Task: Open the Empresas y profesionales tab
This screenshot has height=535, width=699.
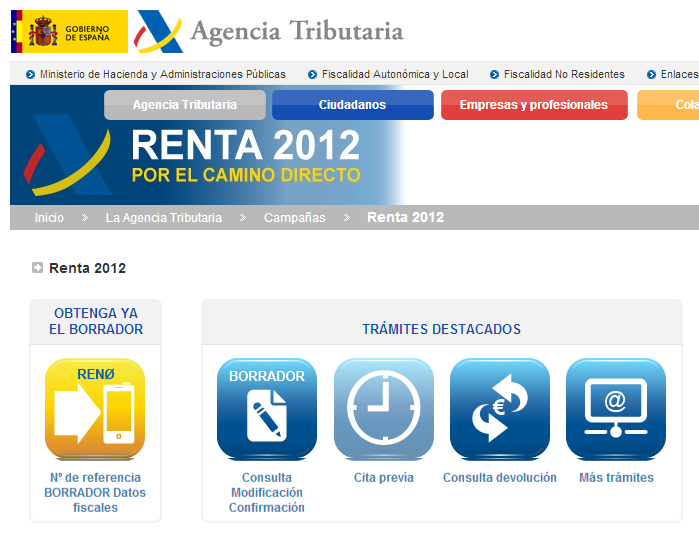Action: tap(534, 105)
